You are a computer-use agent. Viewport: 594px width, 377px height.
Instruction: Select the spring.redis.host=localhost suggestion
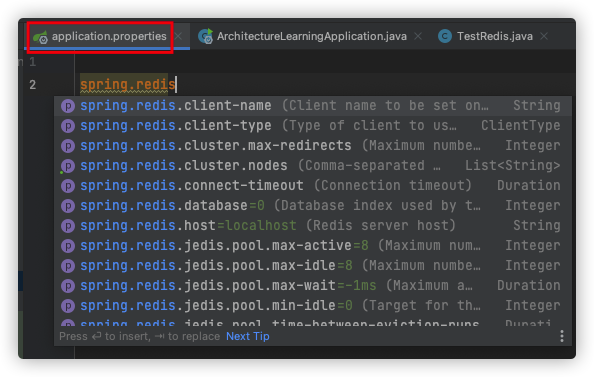click(x=313, y=226)
